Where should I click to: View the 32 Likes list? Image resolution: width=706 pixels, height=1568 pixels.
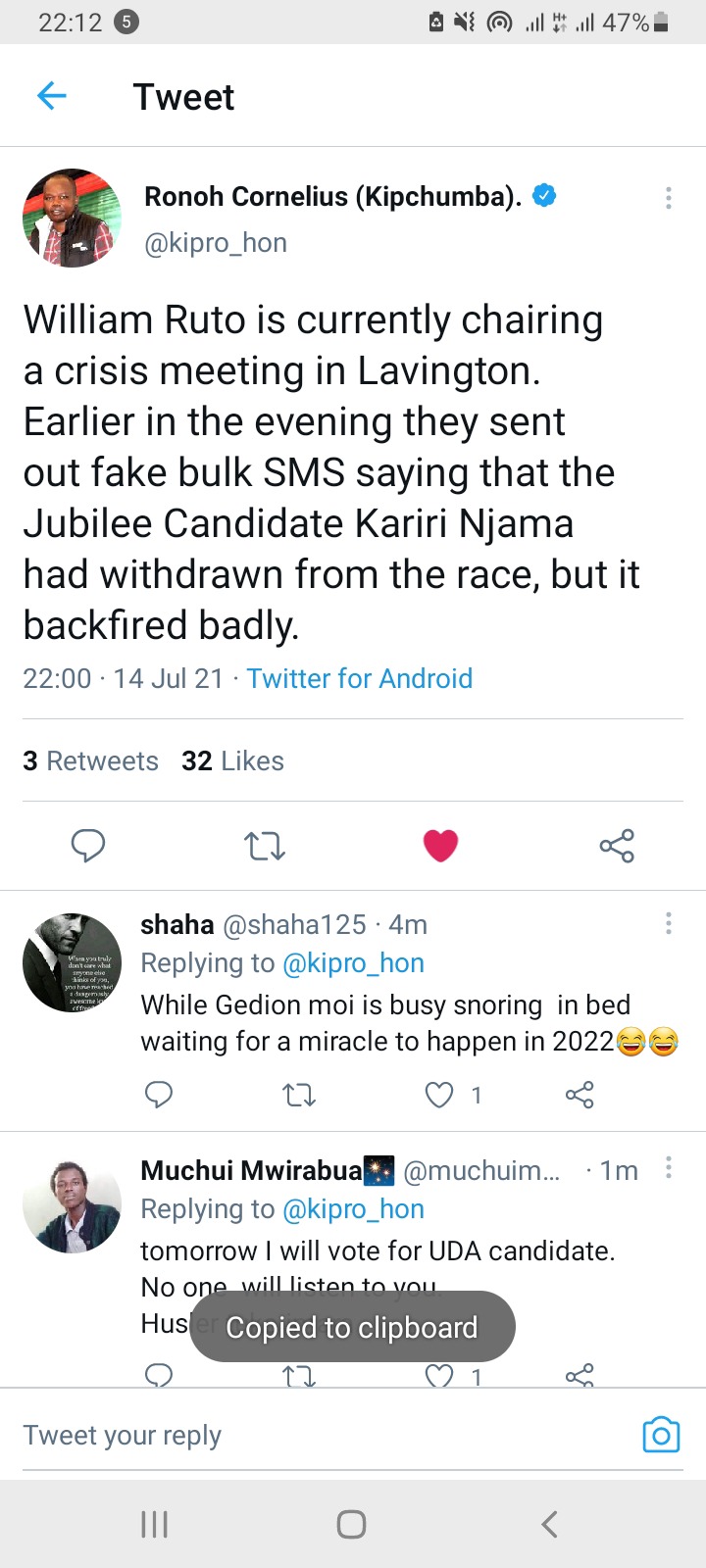pyautogui.click(x=232, y=760)
